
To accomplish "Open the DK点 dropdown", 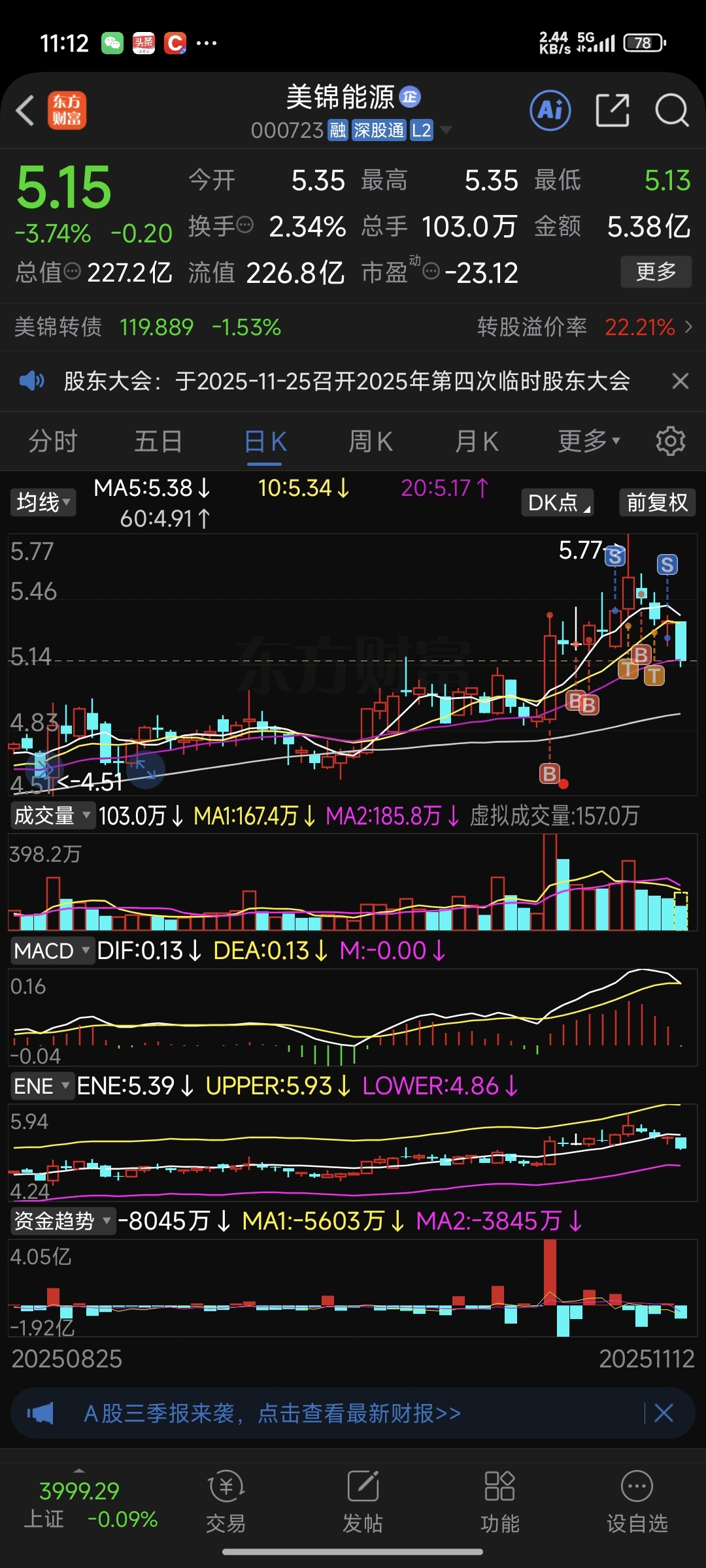I will click(558, 502).
